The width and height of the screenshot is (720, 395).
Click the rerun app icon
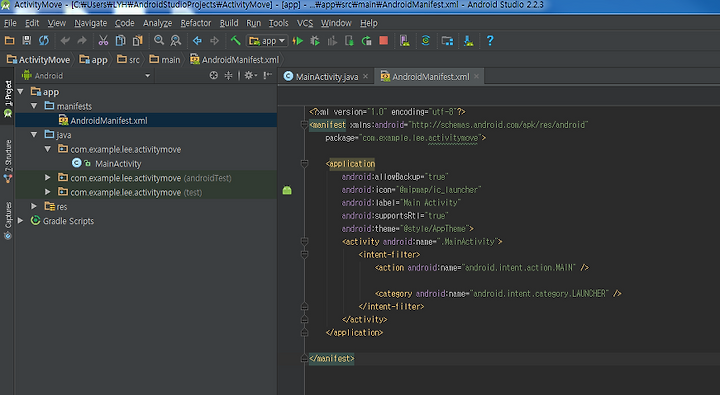(366, 41)
